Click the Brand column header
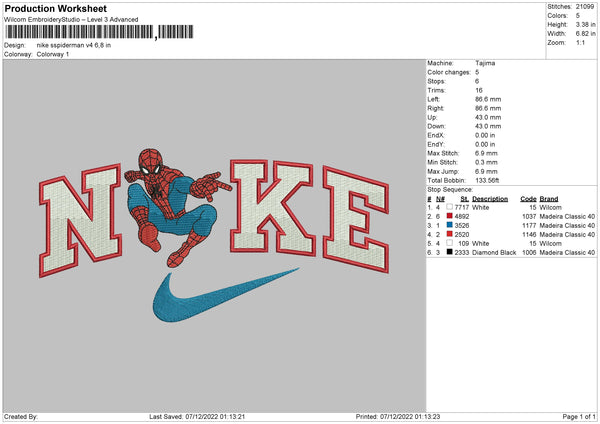The height and width of the screenshot is (424, 600). pyautogui.click(x=550, y=198)
